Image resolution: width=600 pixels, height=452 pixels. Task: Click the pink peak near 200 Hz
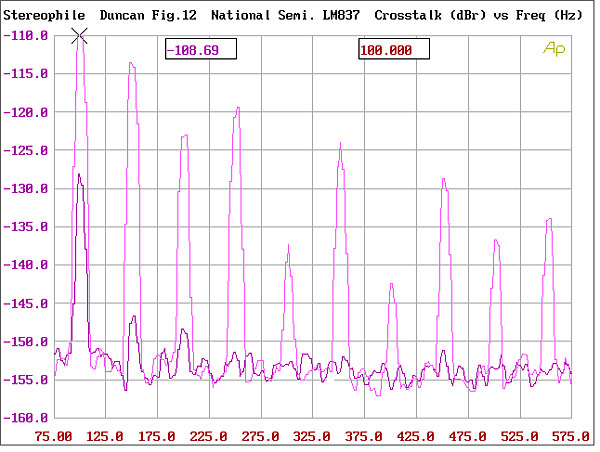(x=185, y=135)
